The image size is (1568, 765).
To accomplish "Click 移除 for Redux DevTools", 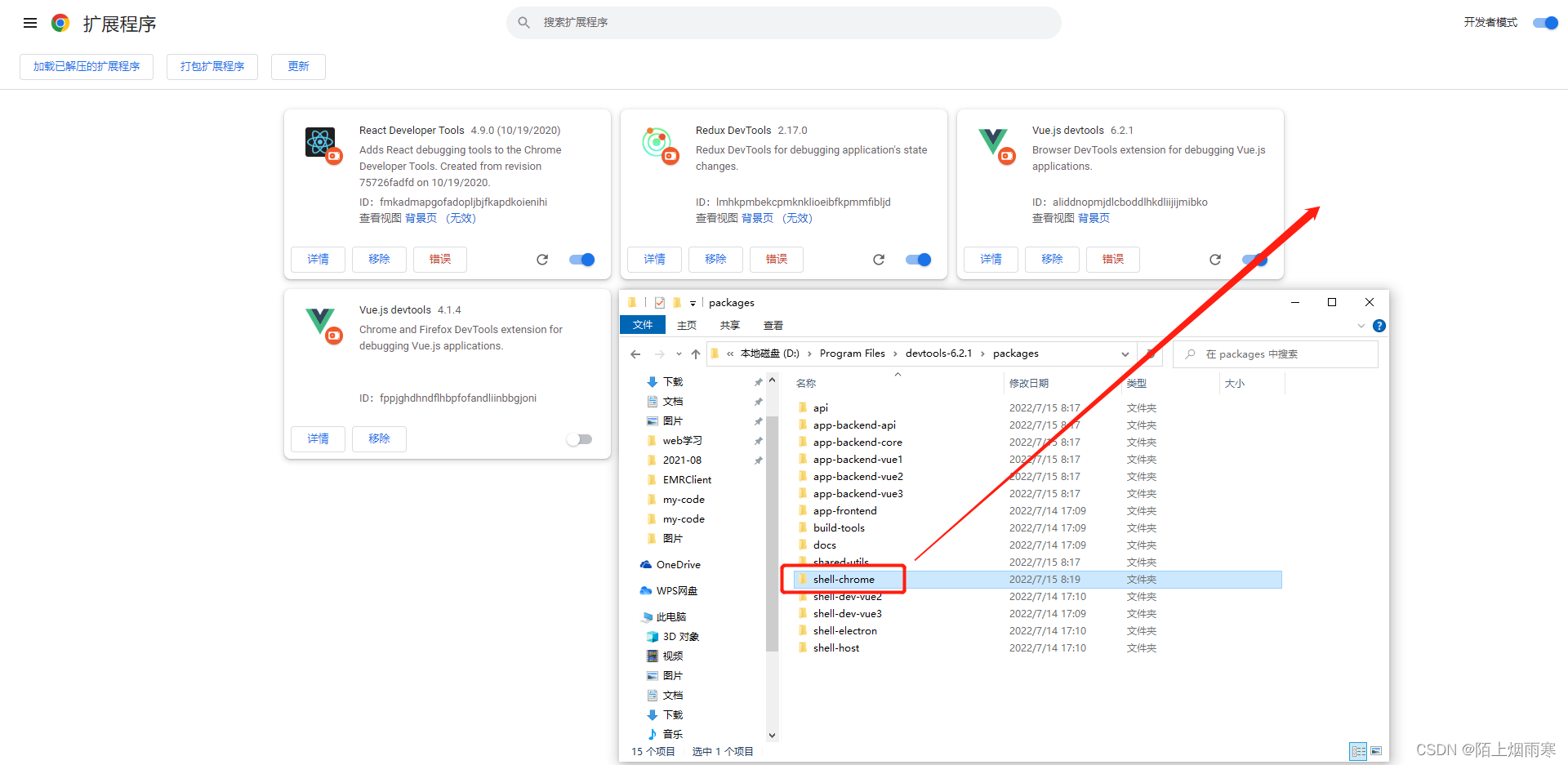I will coord(716,260).
